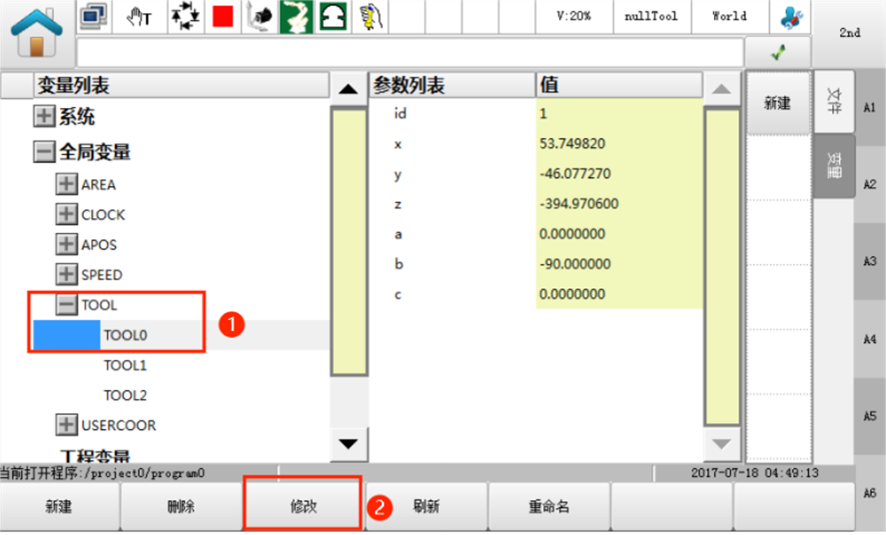The image size is (886, 535).
Task: Click the 刷新 refresh button
Action: point(427,506)
